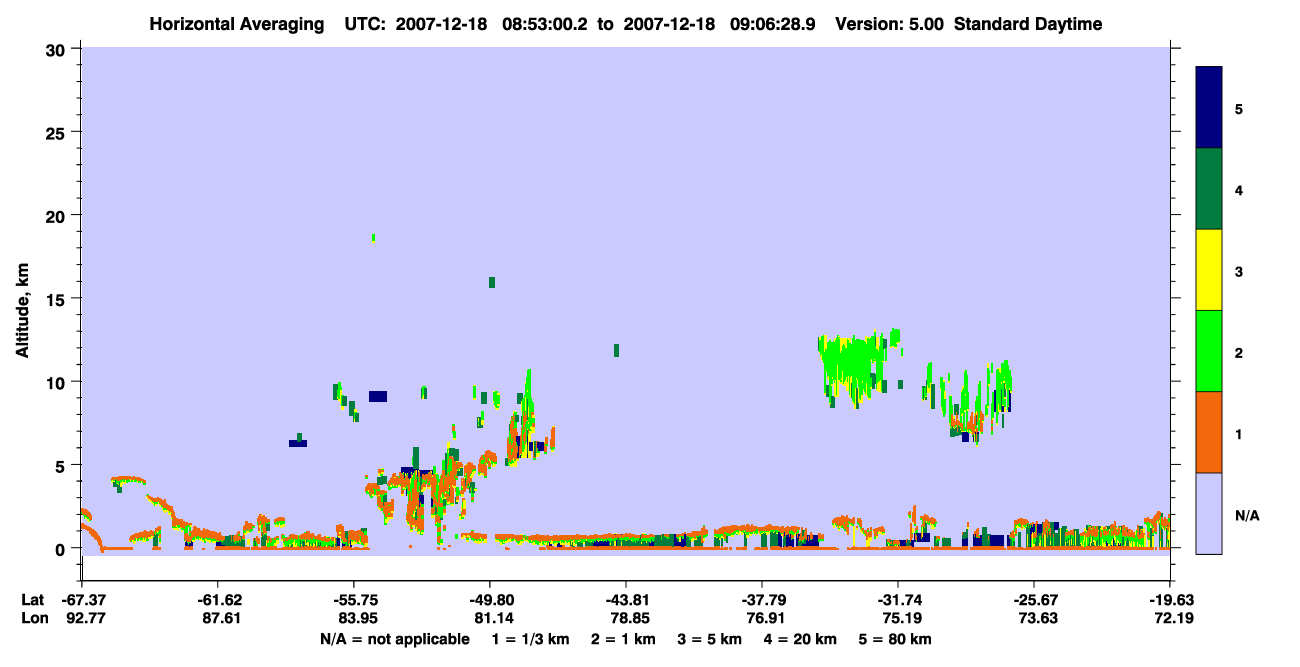Click the '5 = 80 km' legend text

[x=895, y=639]
